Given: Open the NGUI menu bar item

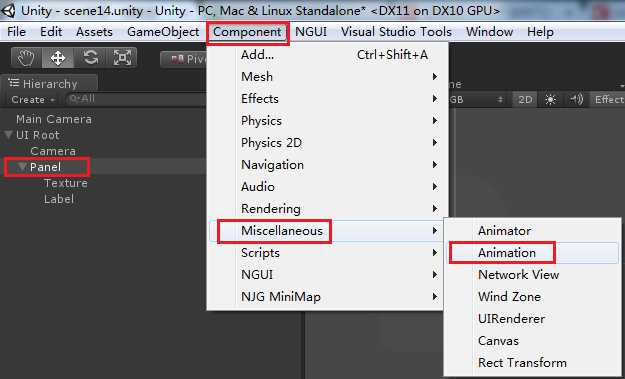Looking at the screenshot, I should (x=311, y=32).
